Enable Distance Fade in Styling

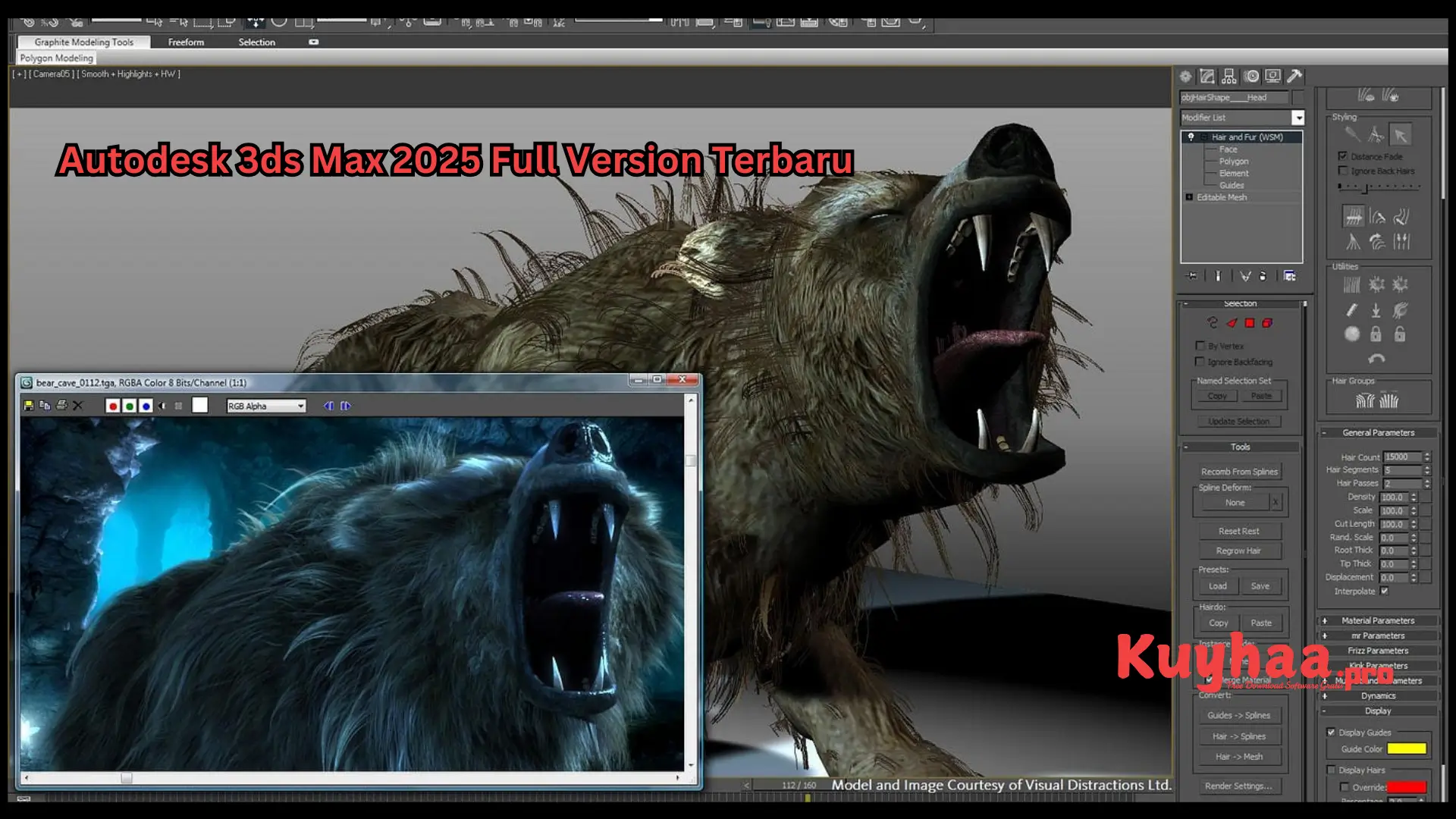pos(1343,156)
